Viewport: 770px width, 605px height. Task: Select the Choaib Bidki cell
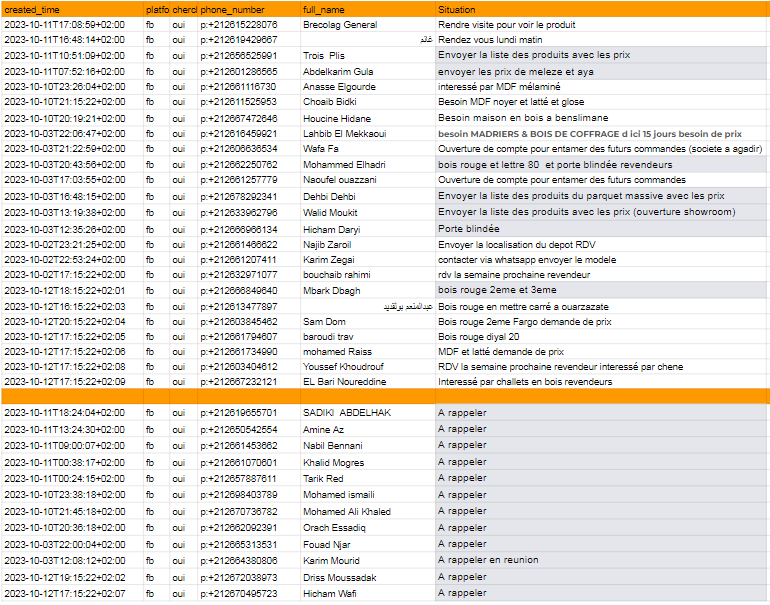[368, 102]
